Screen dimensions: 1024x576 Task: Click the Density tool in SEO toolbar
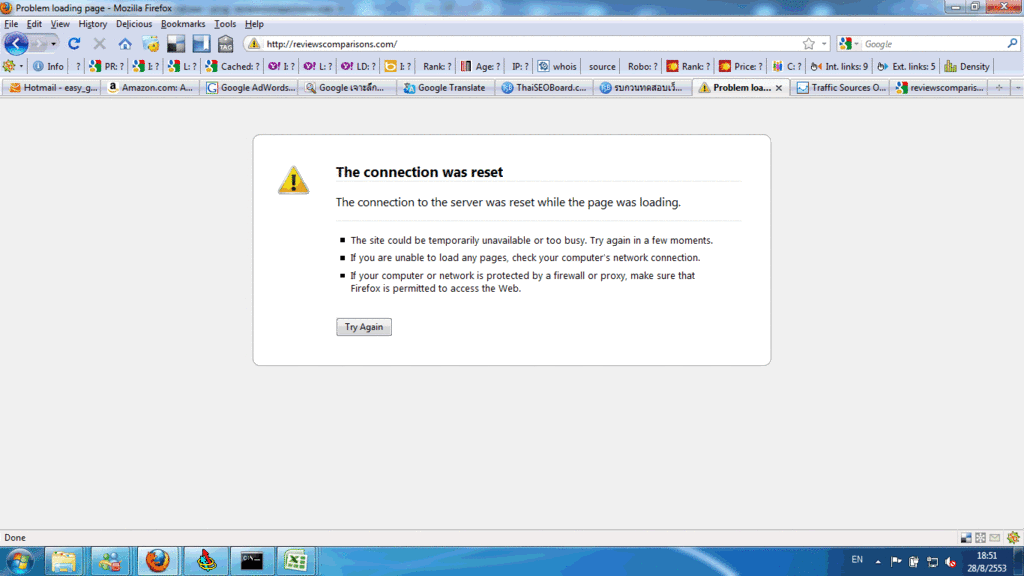click(967, 67)
